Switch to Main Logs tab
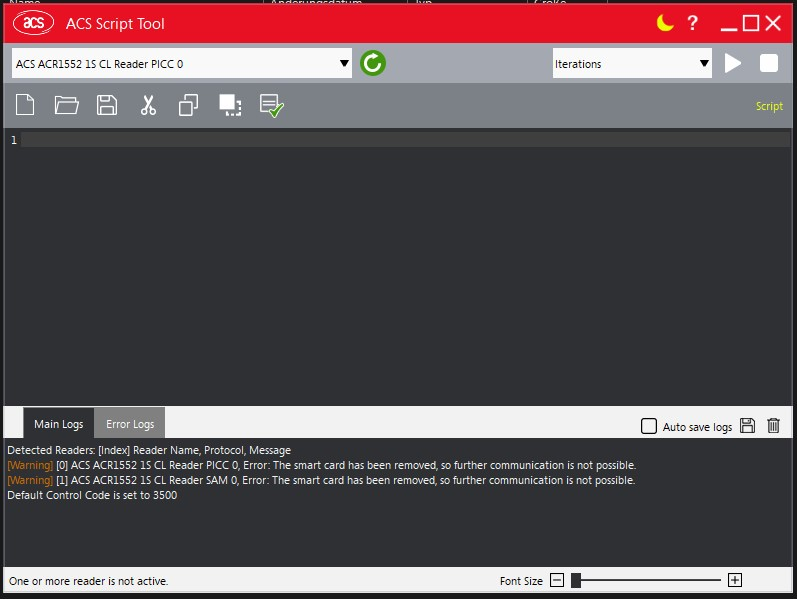 click(x=58, y=424)
